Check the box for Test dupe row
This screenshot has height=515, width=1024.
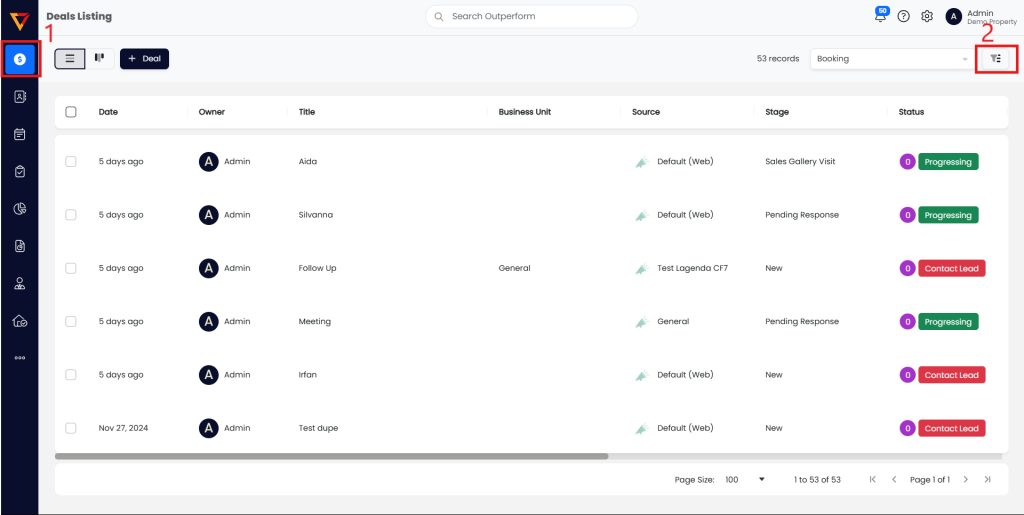coord(71,428)
